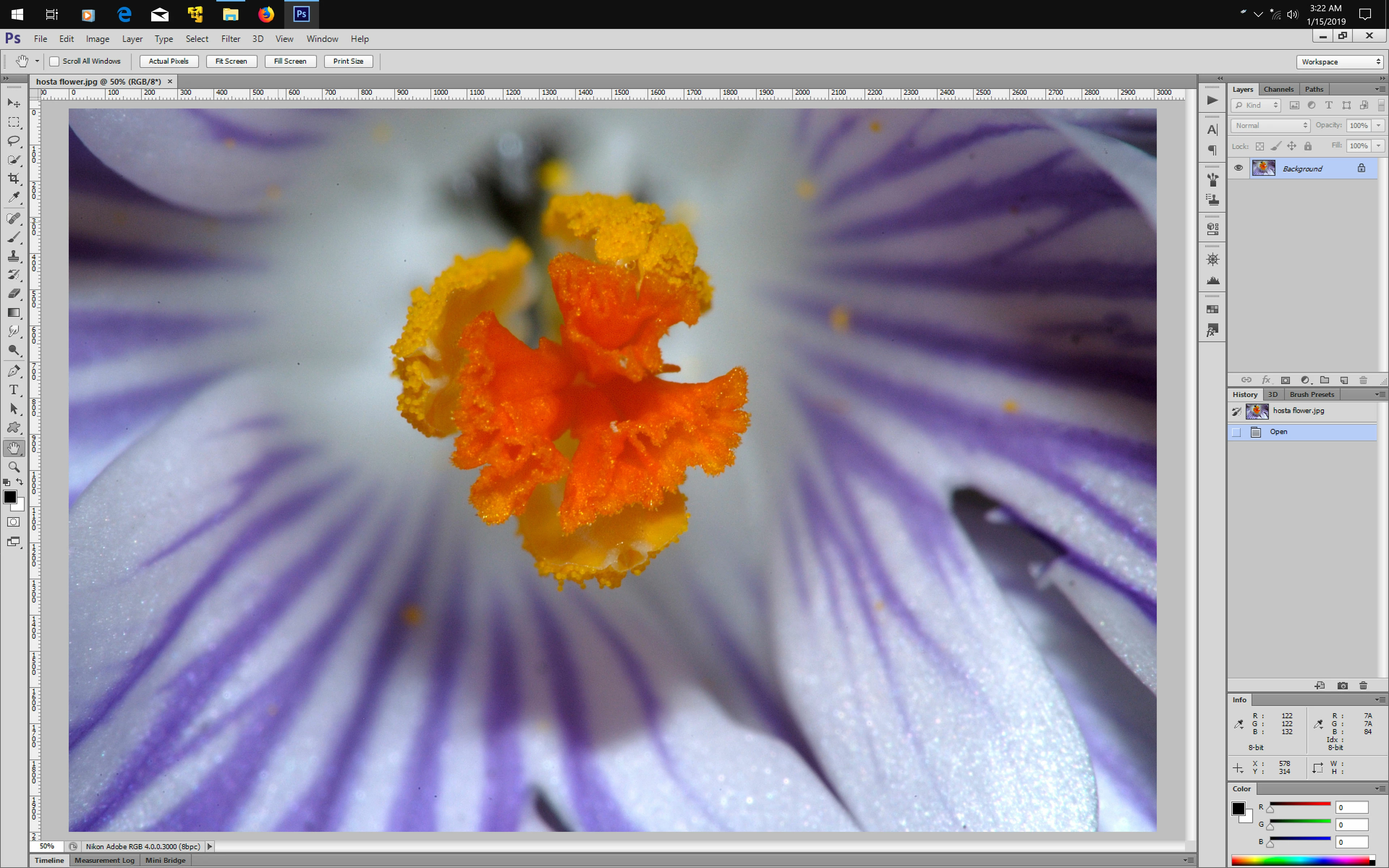Viewport: 1389px width, 868px height.
Task: Create new snapshot camera icon in History
Action: [x=1342, y=685]
